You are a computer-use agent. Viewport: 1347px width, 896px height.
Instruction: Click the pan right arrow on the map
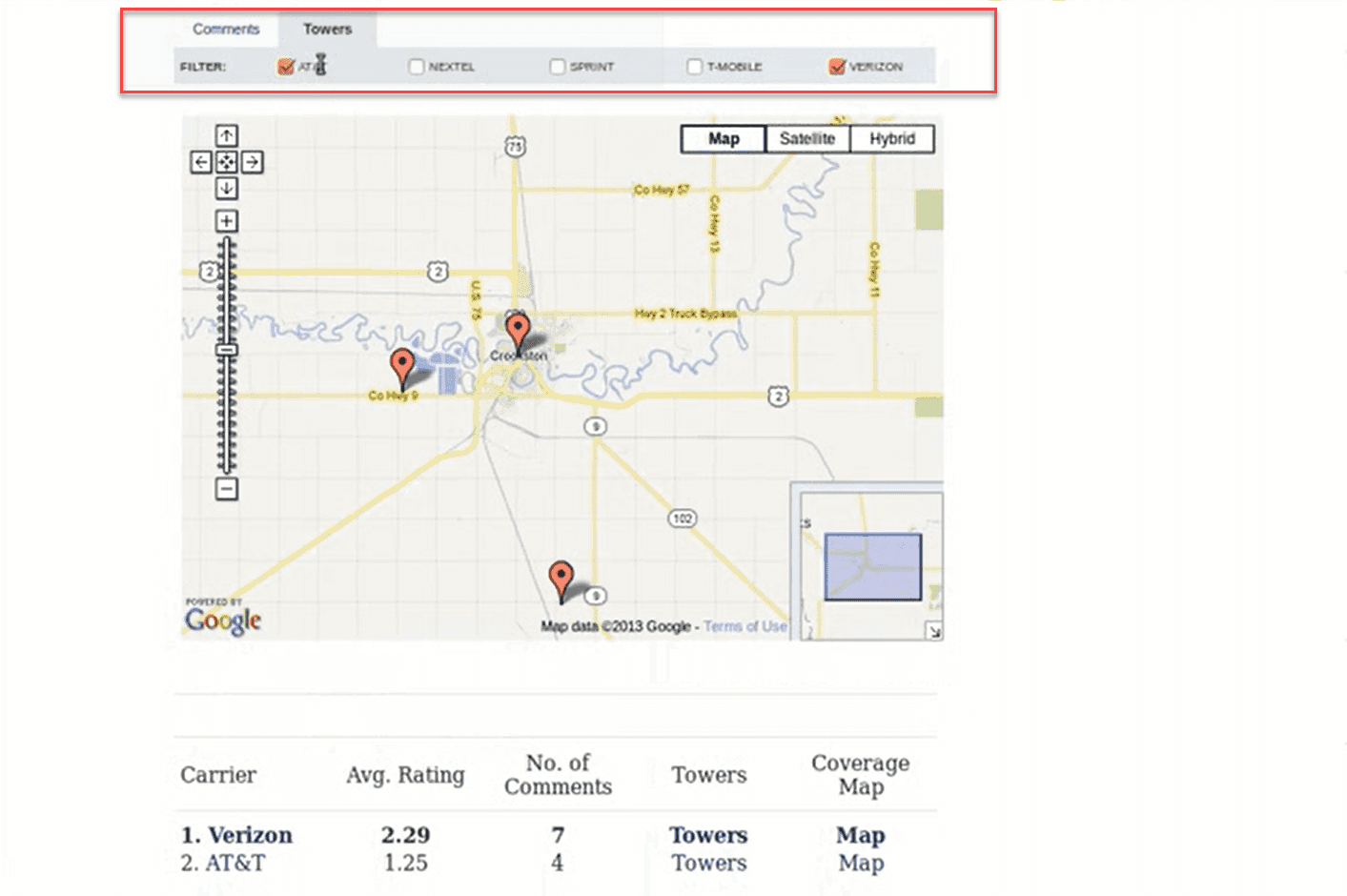251,162
